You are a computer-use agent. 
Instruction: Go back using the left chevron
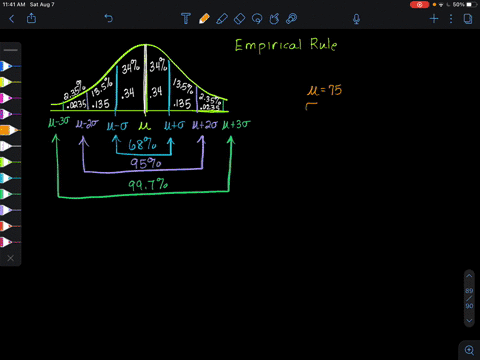(x=12, y=19)
